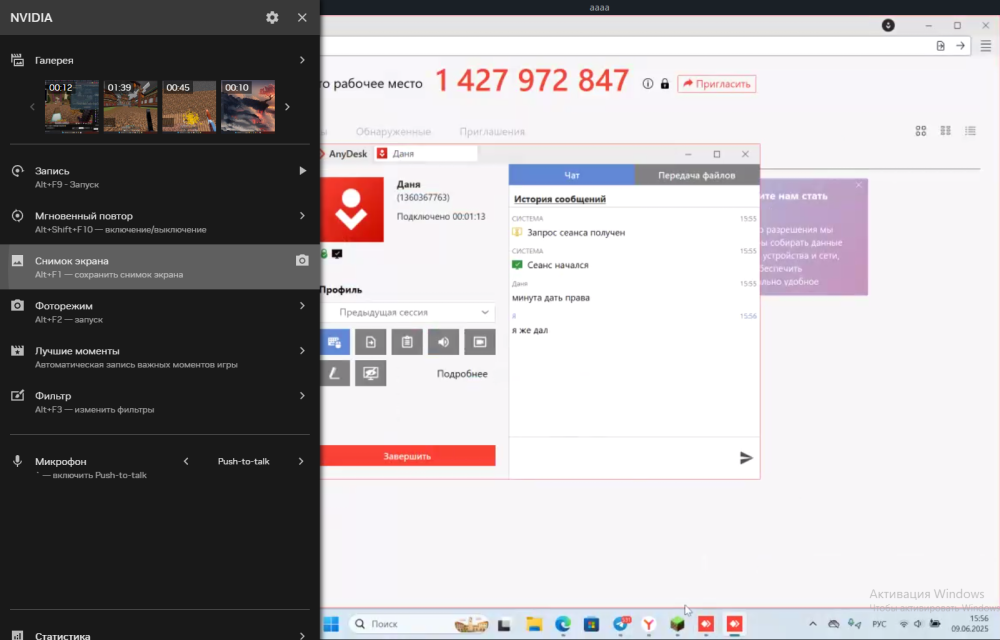Open the 00:12 gallery clip
1000x640 pixels.
coord(72,106)
